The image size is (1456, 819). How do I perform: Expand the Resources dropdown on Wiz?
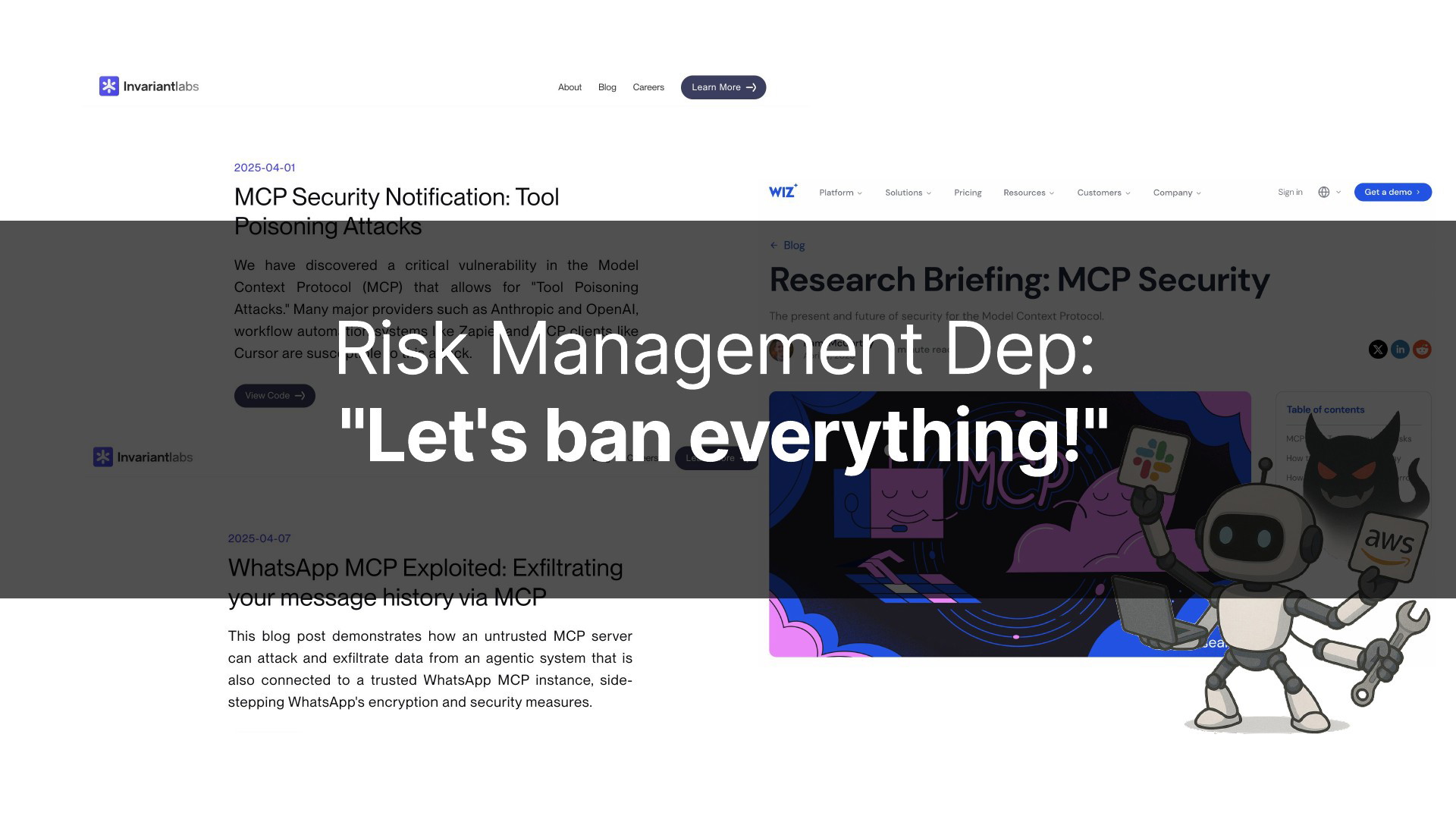coord(1028,193)
